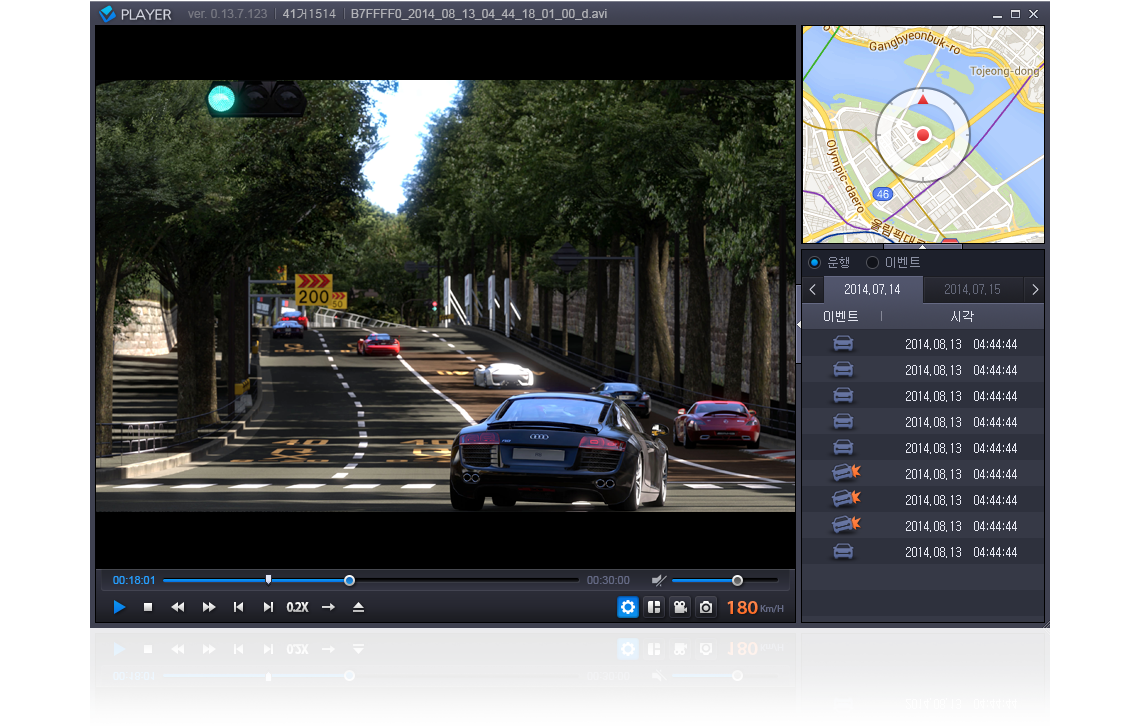Select the topmost row in the event list
This screenshot has height=726, width=1140.
[923, 344]
